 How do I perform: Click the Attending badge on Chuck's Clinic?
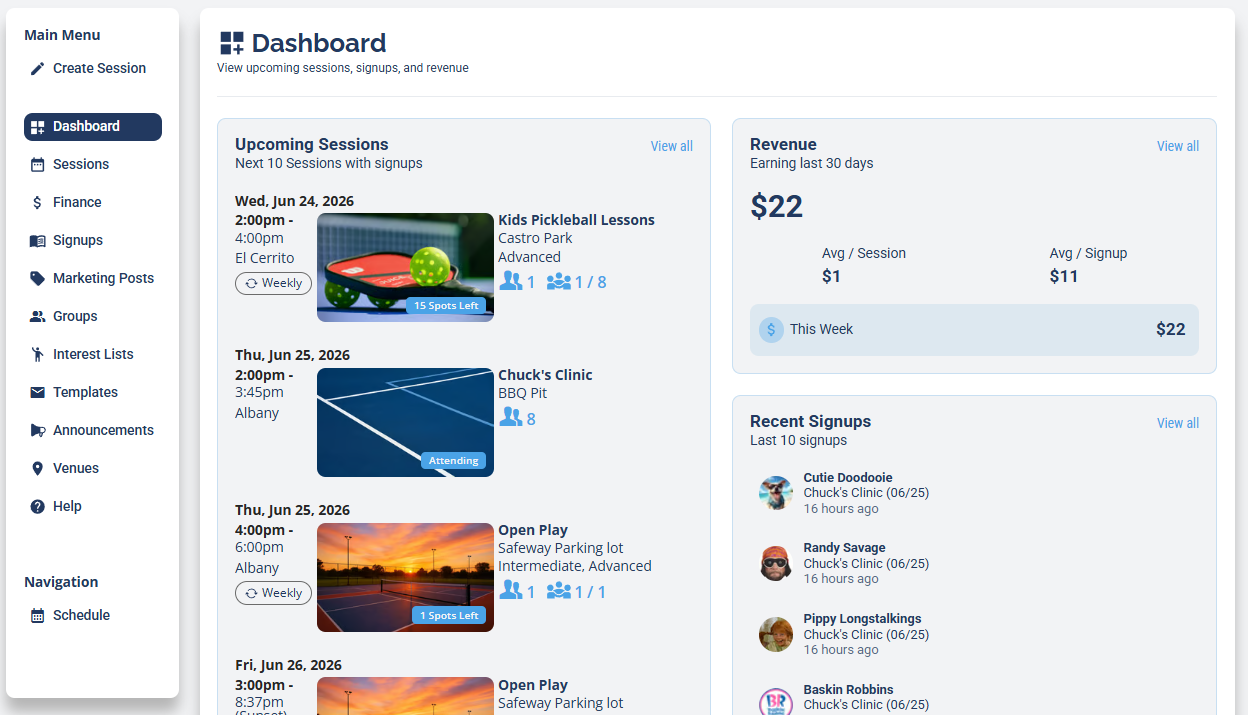[x=454, y=461]
